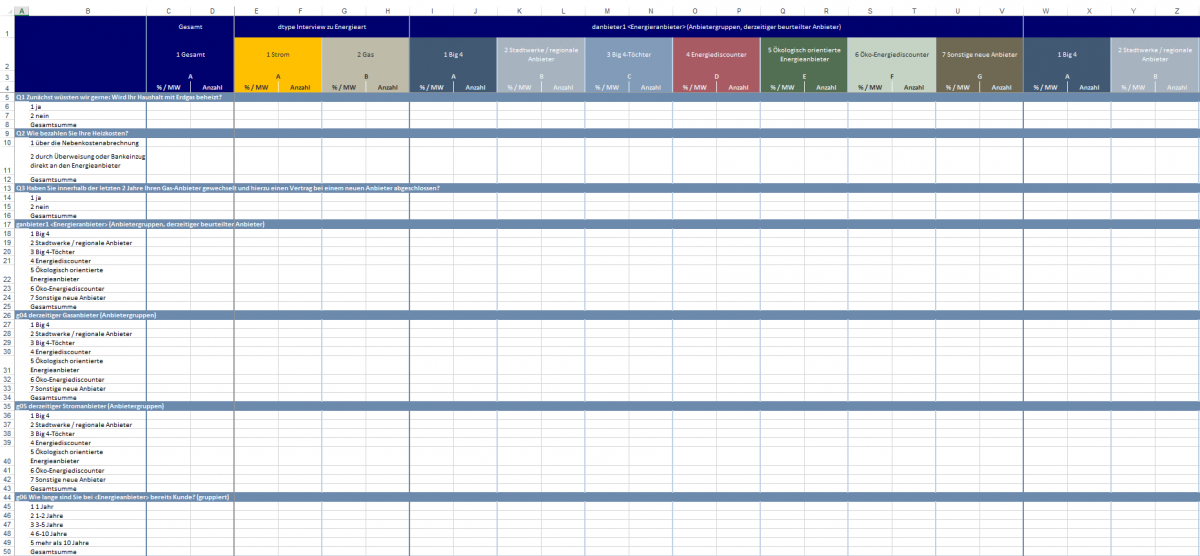The width and height of the screenshot is (1200, 556).
Task: Select the '3 3-5 Jahre' row label
Action: [x=50, y=525]
